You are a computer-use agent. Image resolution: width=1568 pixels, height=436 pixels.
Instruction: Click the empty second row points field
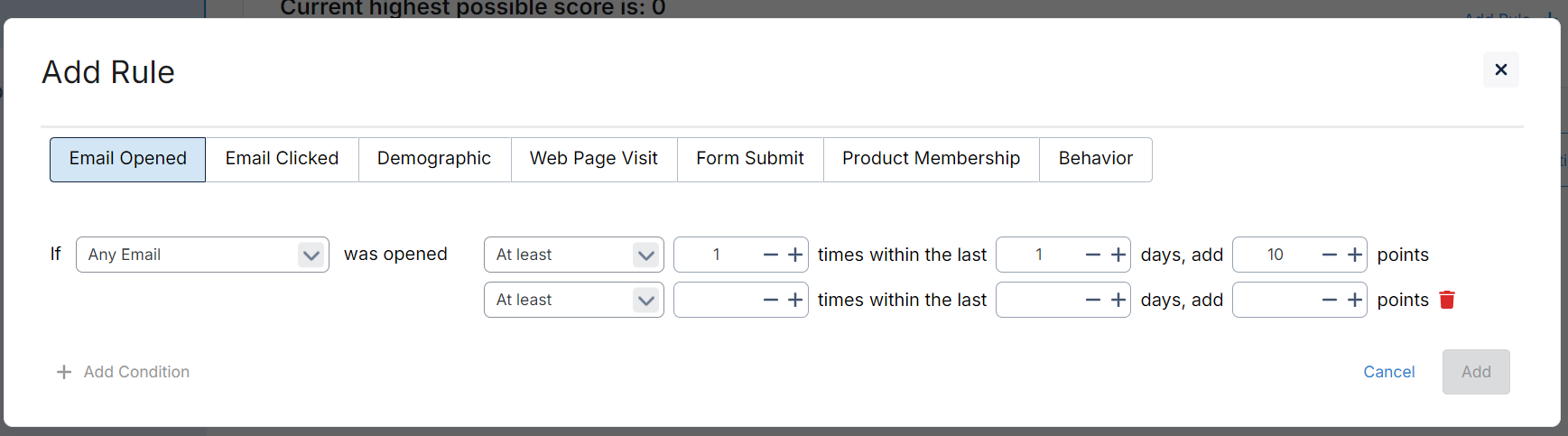pyautogui.click(x=1275, y=300)
